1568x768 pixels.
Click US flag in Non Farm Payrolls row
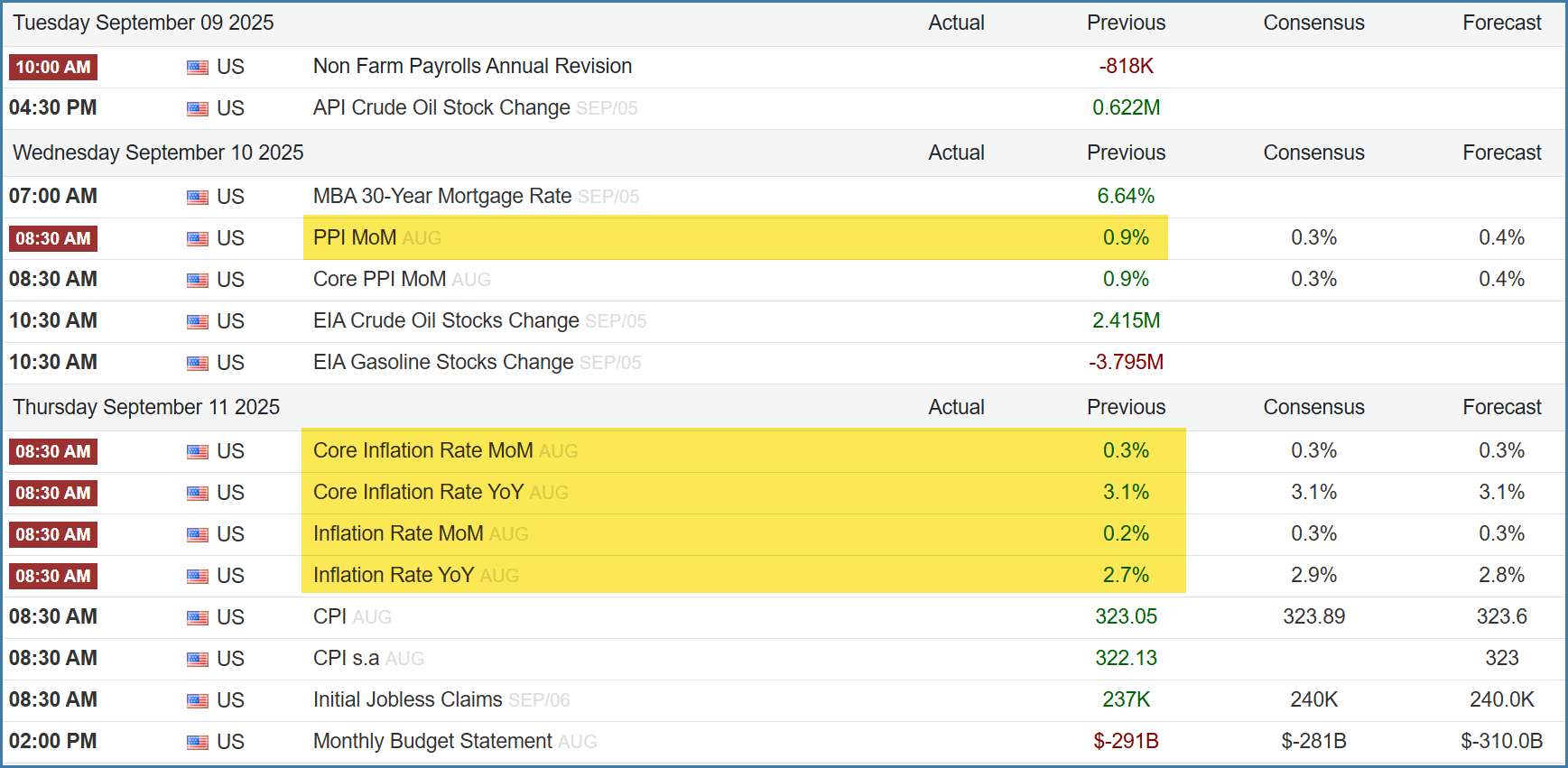tap(198, 68)
